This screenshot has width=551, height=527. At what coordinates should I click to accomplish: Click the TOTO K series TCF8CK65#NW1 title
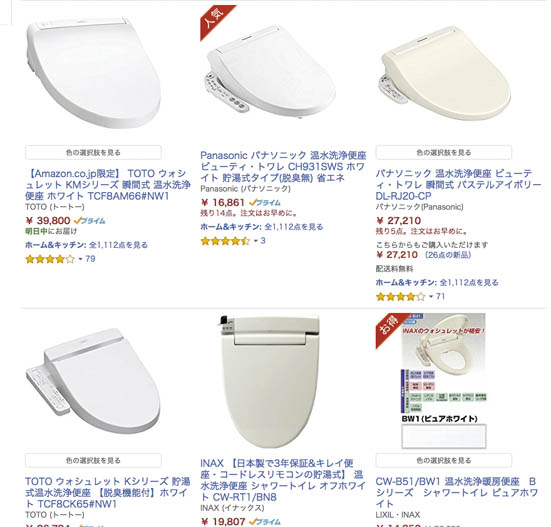tap(108, 492)
